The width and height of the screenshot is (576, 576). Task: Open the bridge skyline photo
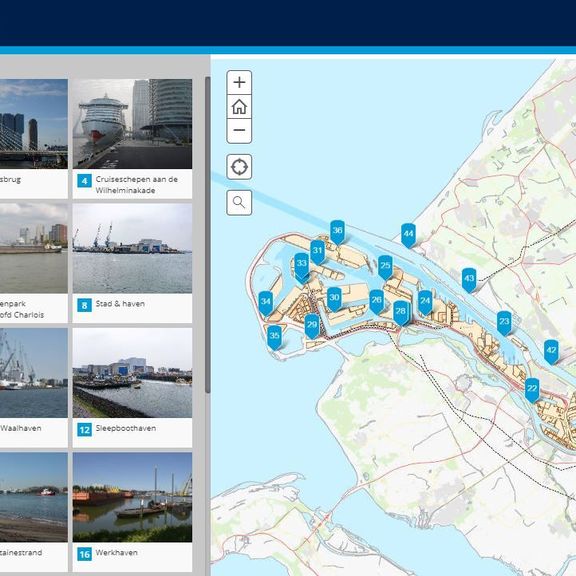point(34,124)
